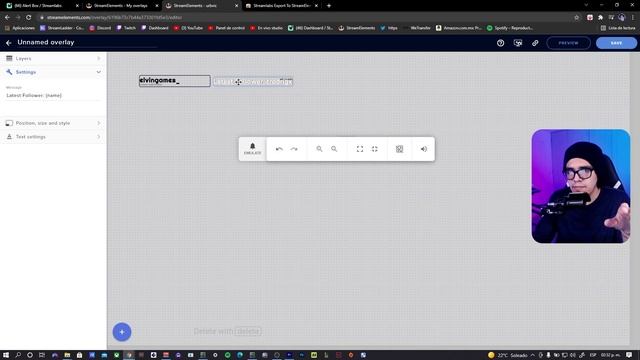Open a new browser tab
The width and height of the screenshot is (640, 360).
coord(329,6)
